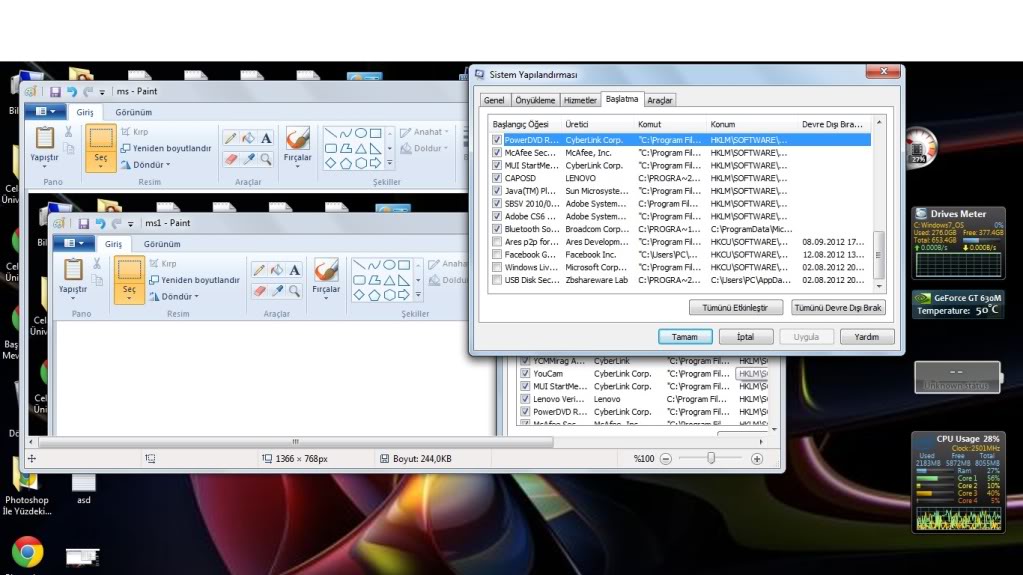
Task: Choose the Curve shape in ms - Paint
Action: point(346,133)
